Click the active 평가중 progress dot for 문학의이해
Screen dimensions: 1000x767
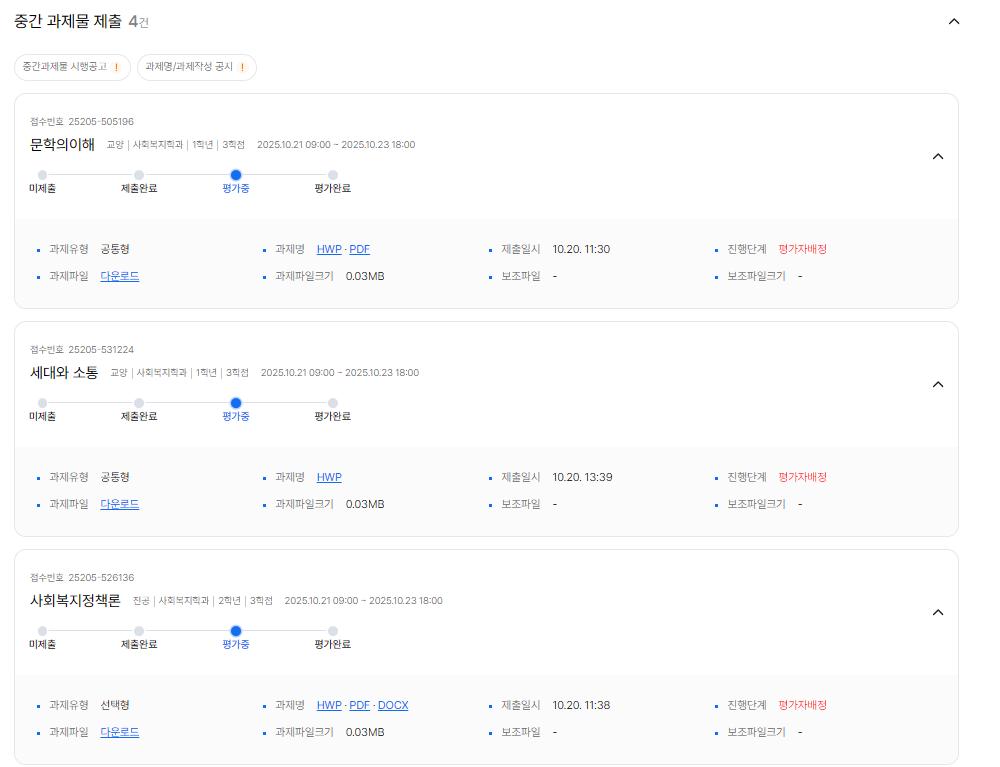pyautogui.click(x=236, y=175)
